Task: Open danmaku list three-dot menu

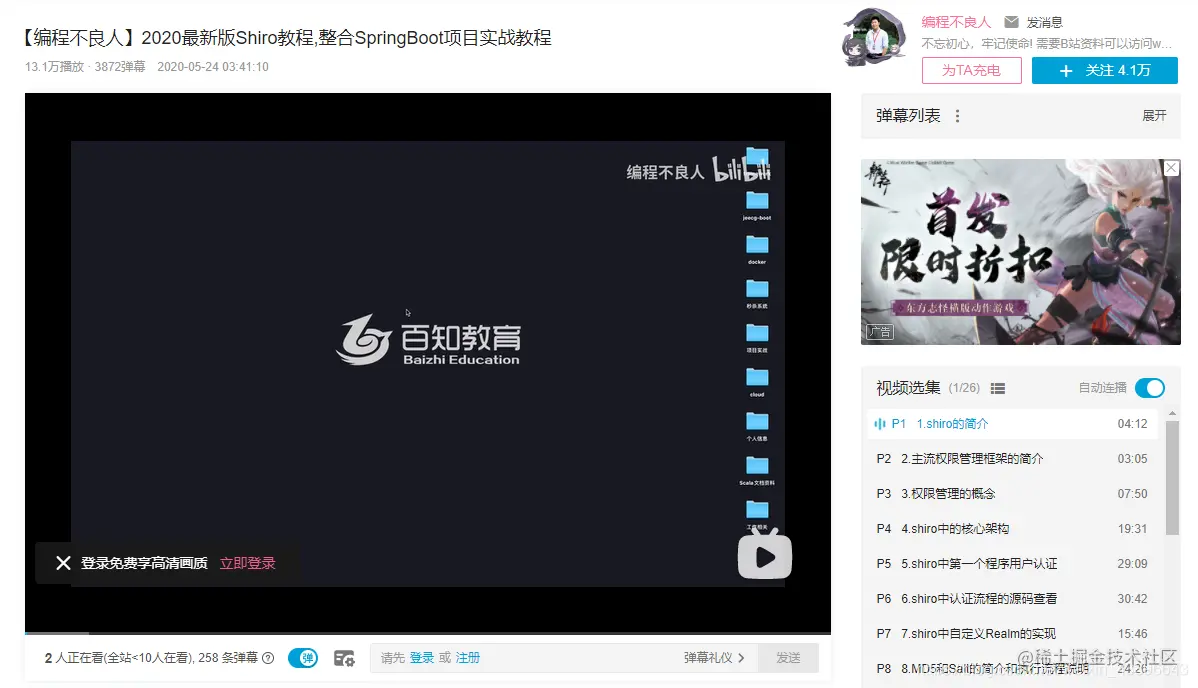Action: (957, 115)
